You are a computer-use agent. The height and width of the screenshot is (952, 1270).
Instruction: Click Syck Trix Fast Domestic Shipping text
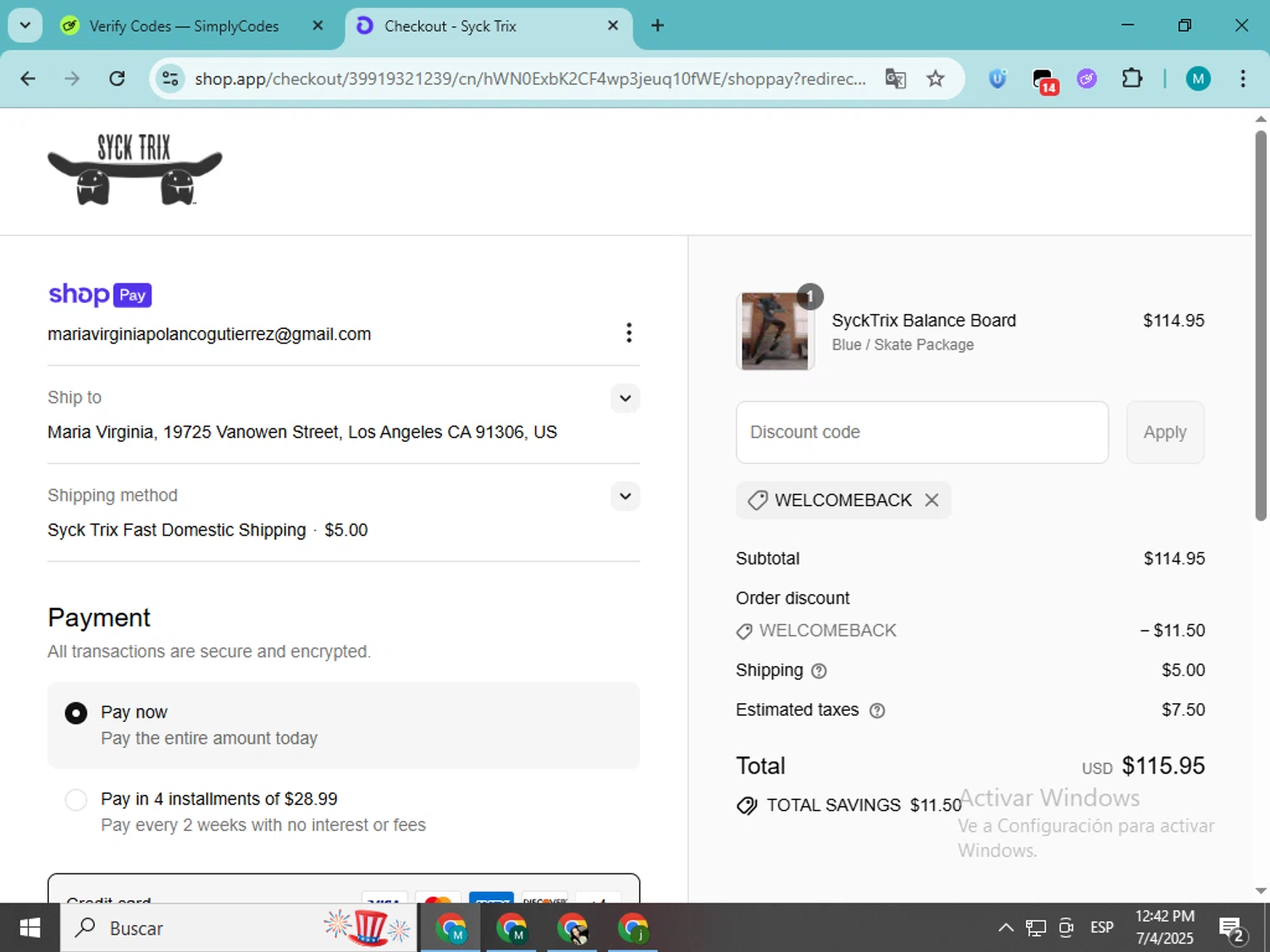[x=176, y=531]
